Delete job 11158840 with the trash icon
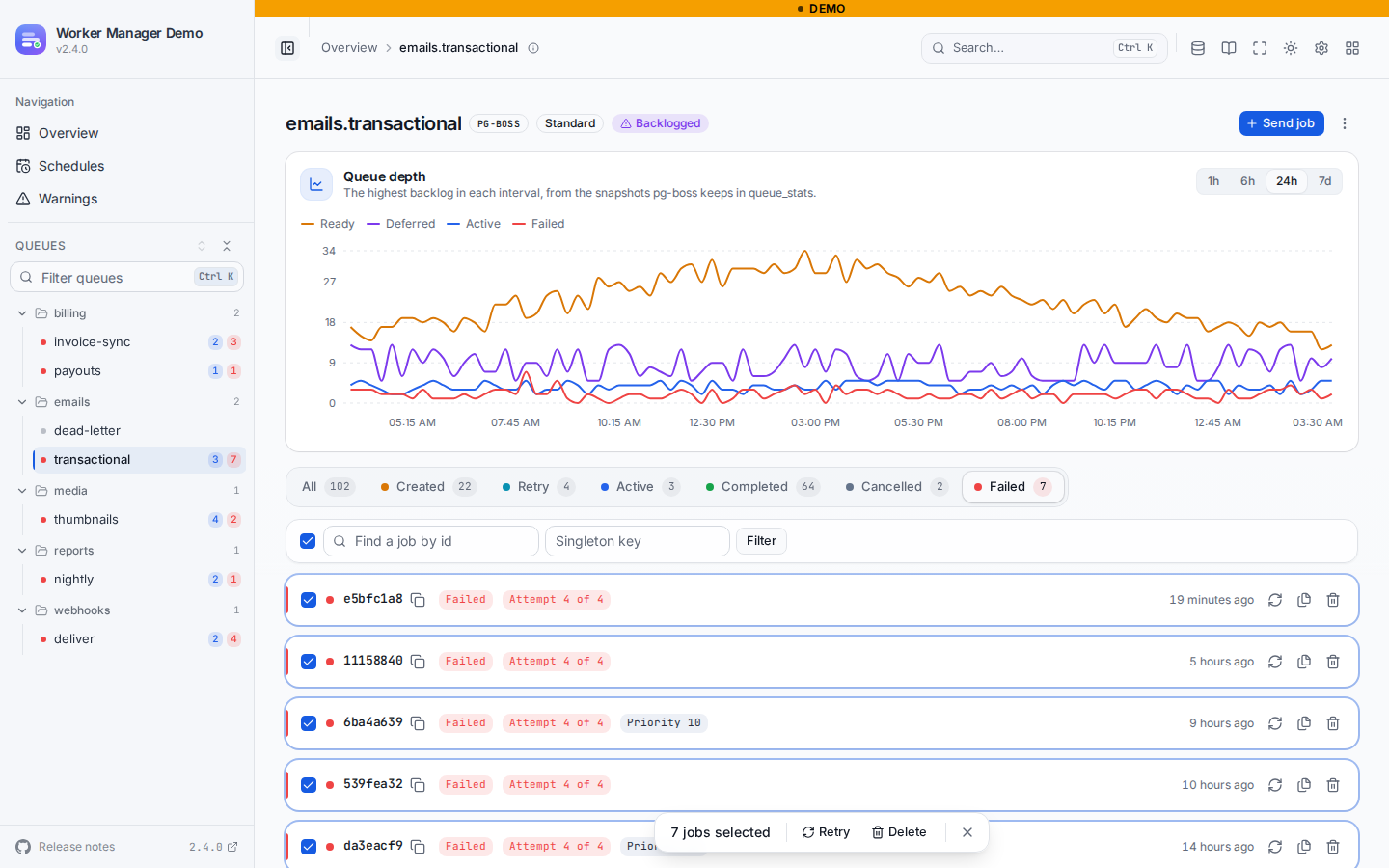Image resolution: width=1389 pixels, height=868 pixels. [1333, 662]
